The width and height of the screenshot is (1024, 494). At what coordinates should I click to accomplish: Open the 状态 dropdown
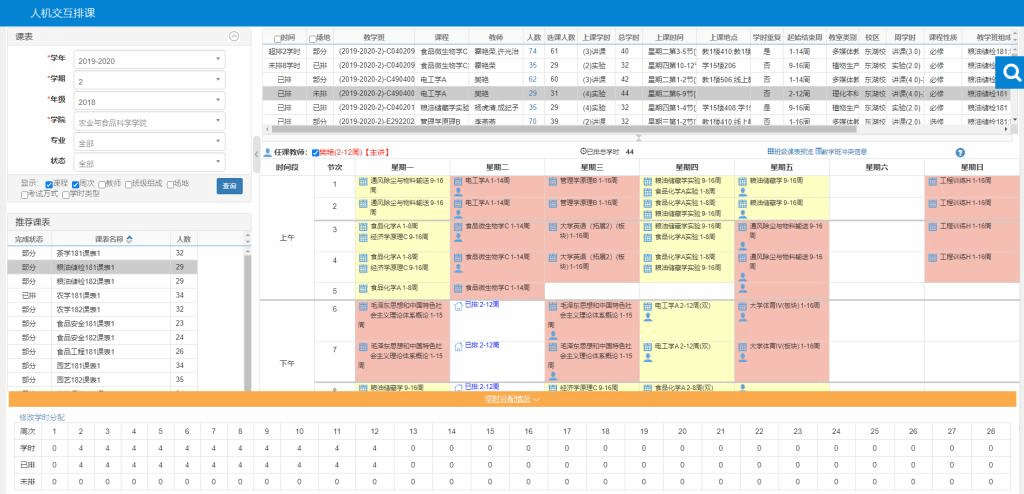(149, 163)
